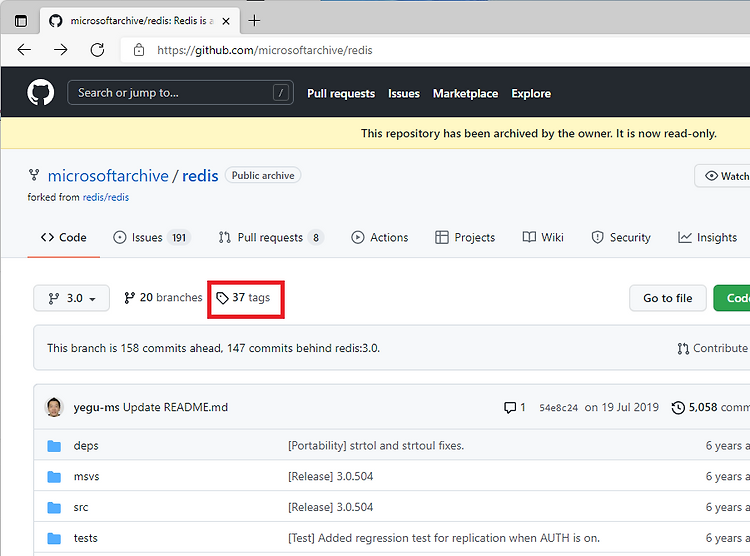View the 20 branches list
This screenshot has height=556, width=750.
point(163,298)
